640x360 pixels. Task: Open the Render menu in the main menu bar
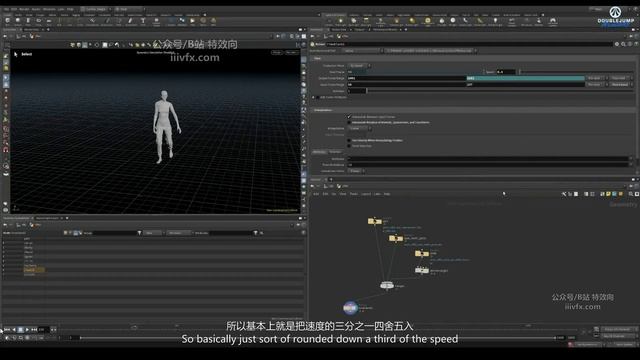[x=24, y=9]
